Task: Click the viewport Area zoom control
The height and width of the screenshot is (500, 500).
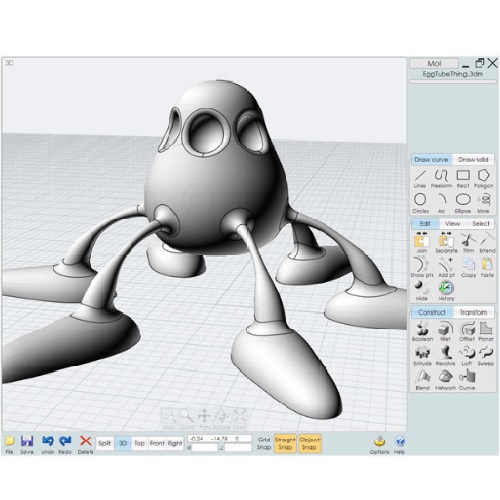Action: pos(168,419)
